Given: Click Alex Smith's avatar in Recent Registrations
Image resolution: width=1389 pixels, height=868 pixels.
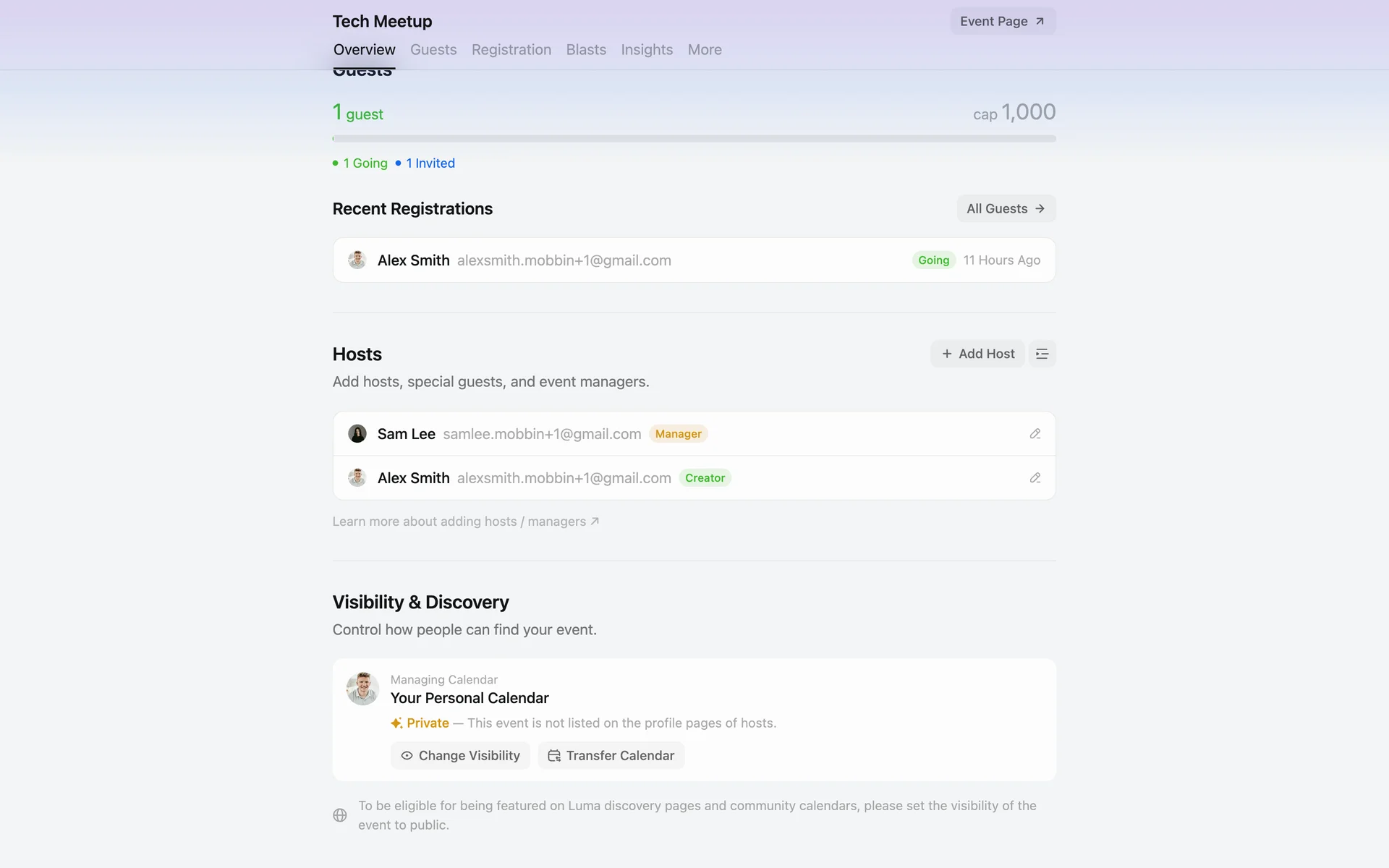Looking at the screenshot, I should tap(357, 260).
